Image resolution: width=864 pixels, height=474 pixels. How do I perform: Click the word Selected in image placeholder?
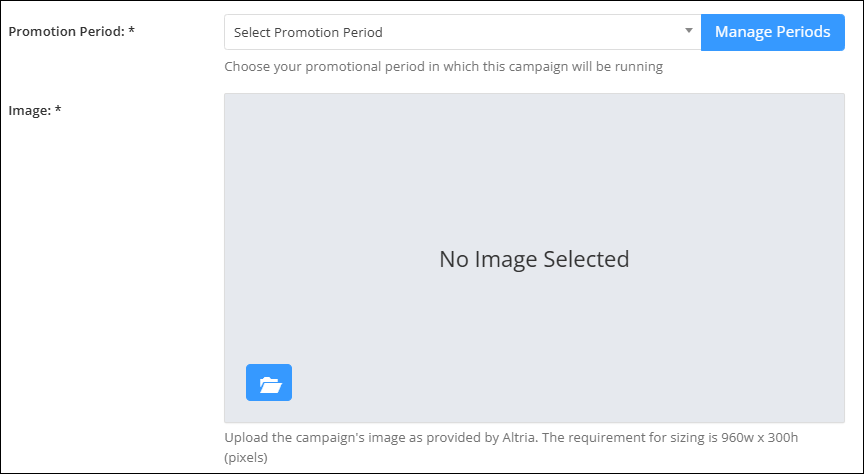[x=586, y=260]
